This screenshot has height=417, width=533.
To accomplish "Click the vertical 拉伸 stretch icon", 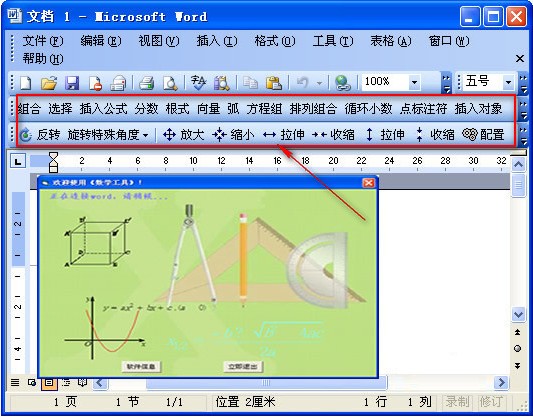I will click(x=369, y=135).
